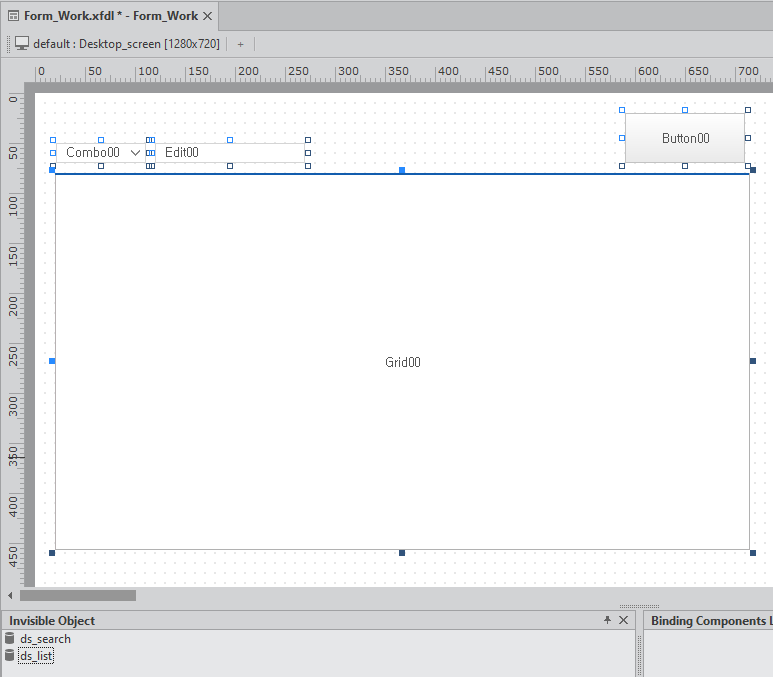Click the form icon on Form_Work tab
Viewport: 773px width, 677px height.
click(x=14, y=16)
